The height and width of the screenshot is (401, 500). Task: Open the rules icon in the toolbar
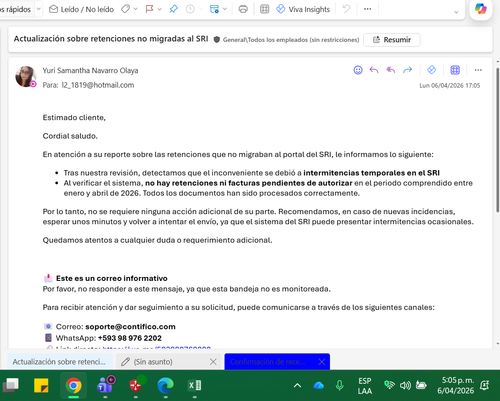214,9
